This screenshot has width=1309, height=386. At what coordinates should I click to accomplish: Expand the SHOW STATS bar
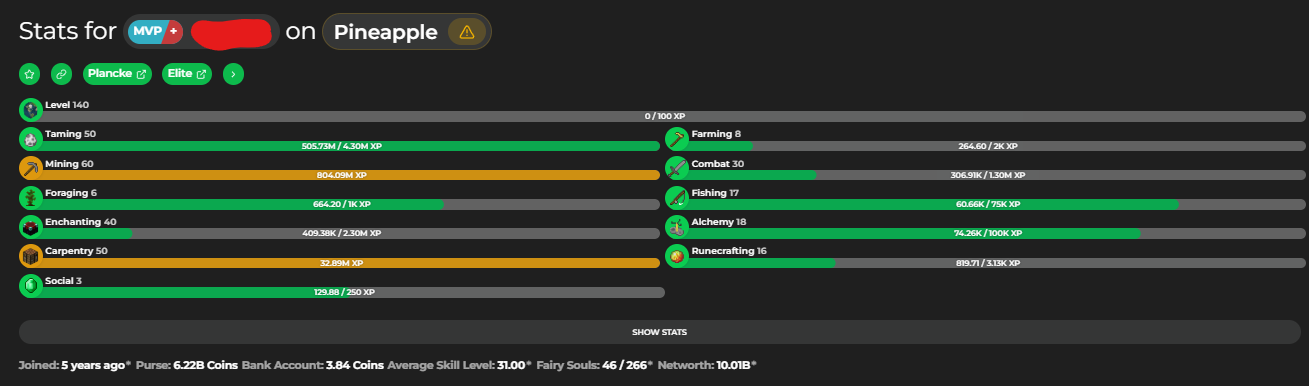[660, 332]
